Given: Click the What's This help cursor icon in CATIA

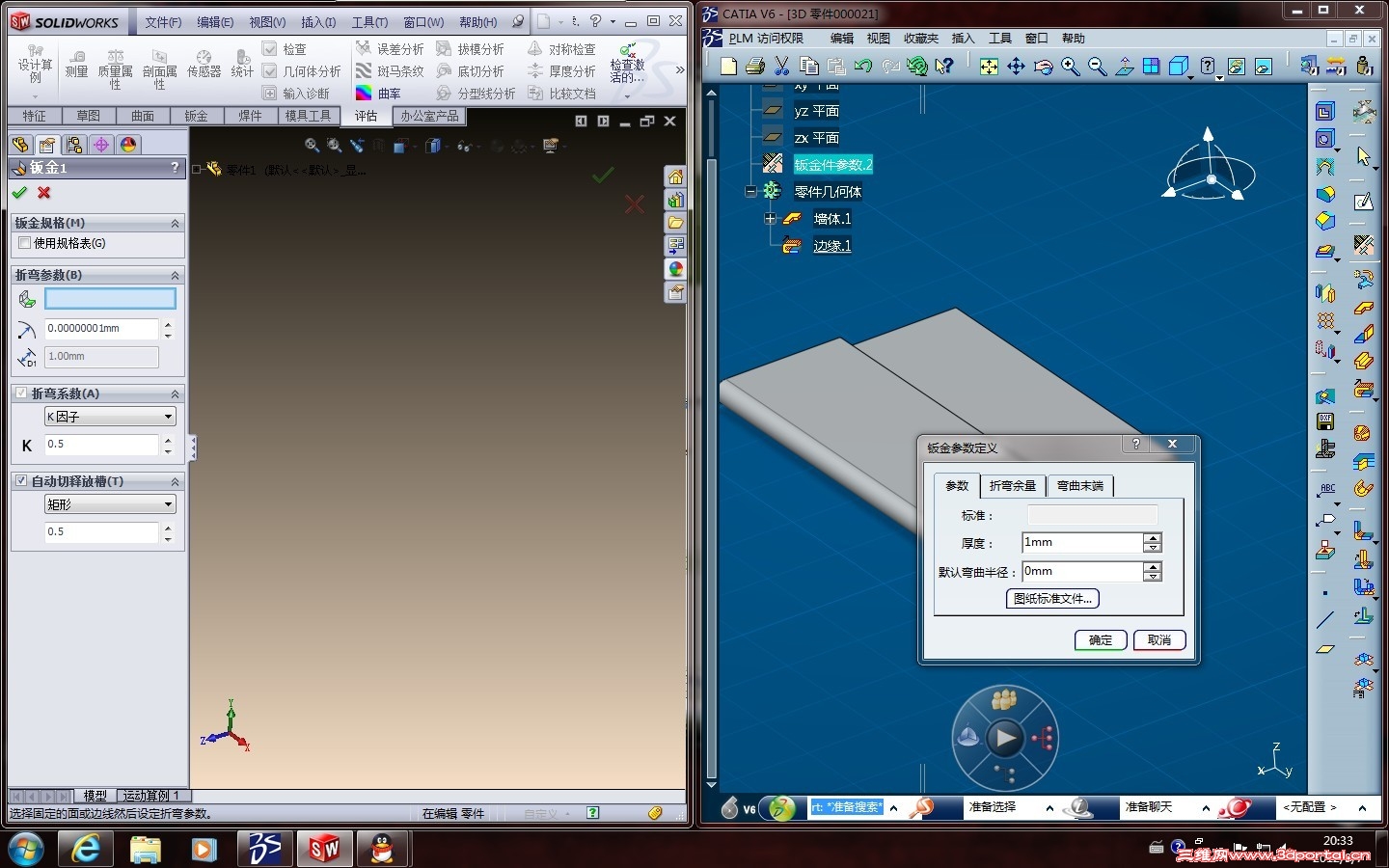Looking at the screenshot, I should coord(944,66).
